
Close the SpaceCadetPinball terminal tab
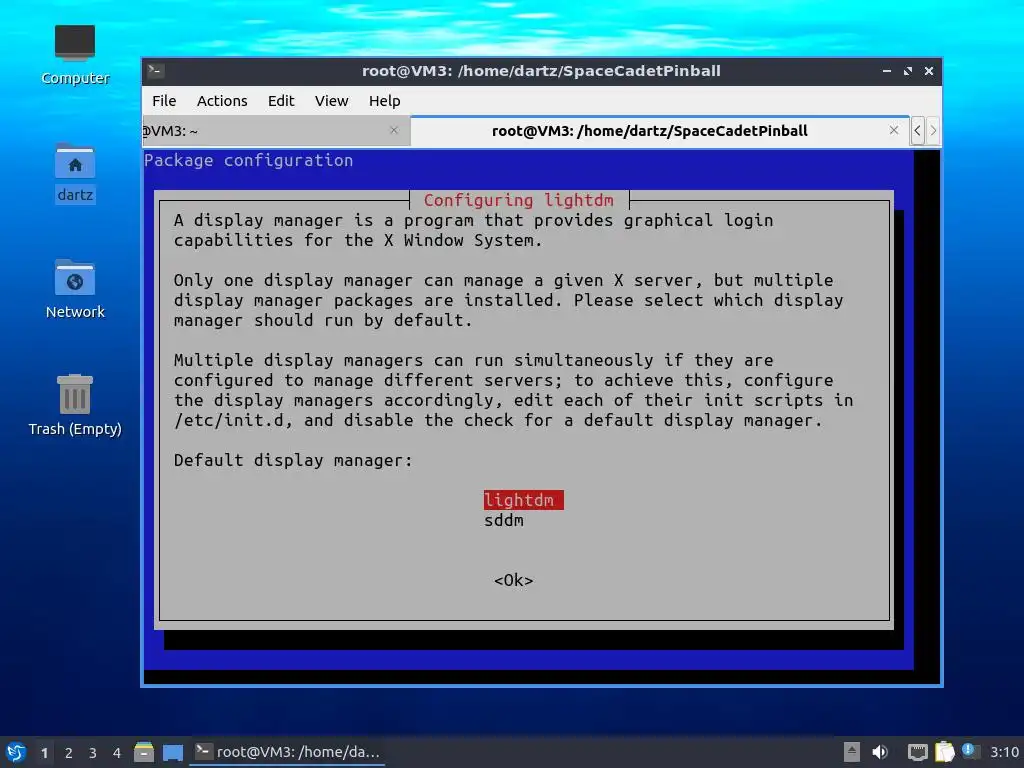pos(894,131)
